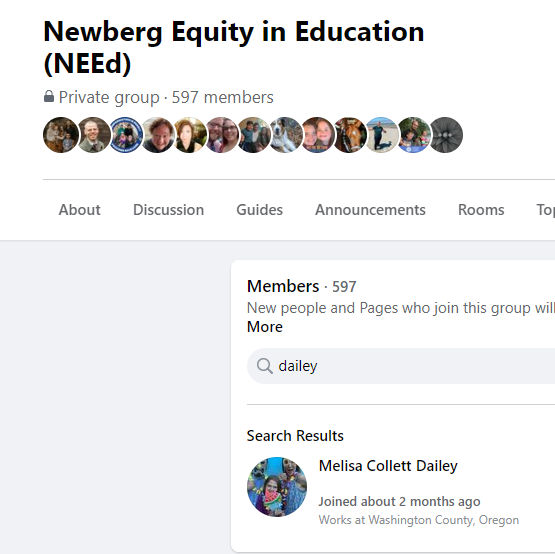555x554 pixels.
Task: Click the first member avatar in the row
Action: (61, 135)
